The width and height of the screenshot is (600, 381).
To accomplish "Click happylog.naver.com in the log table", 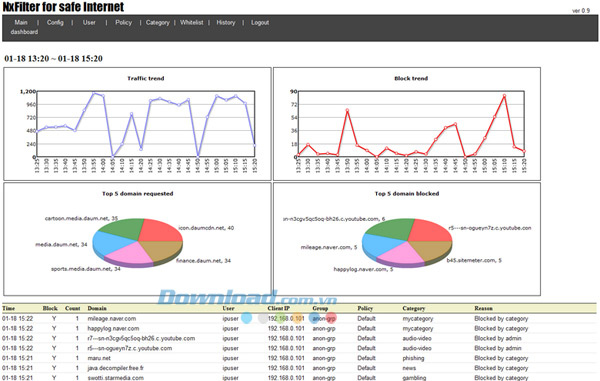I will pos(113,329).
